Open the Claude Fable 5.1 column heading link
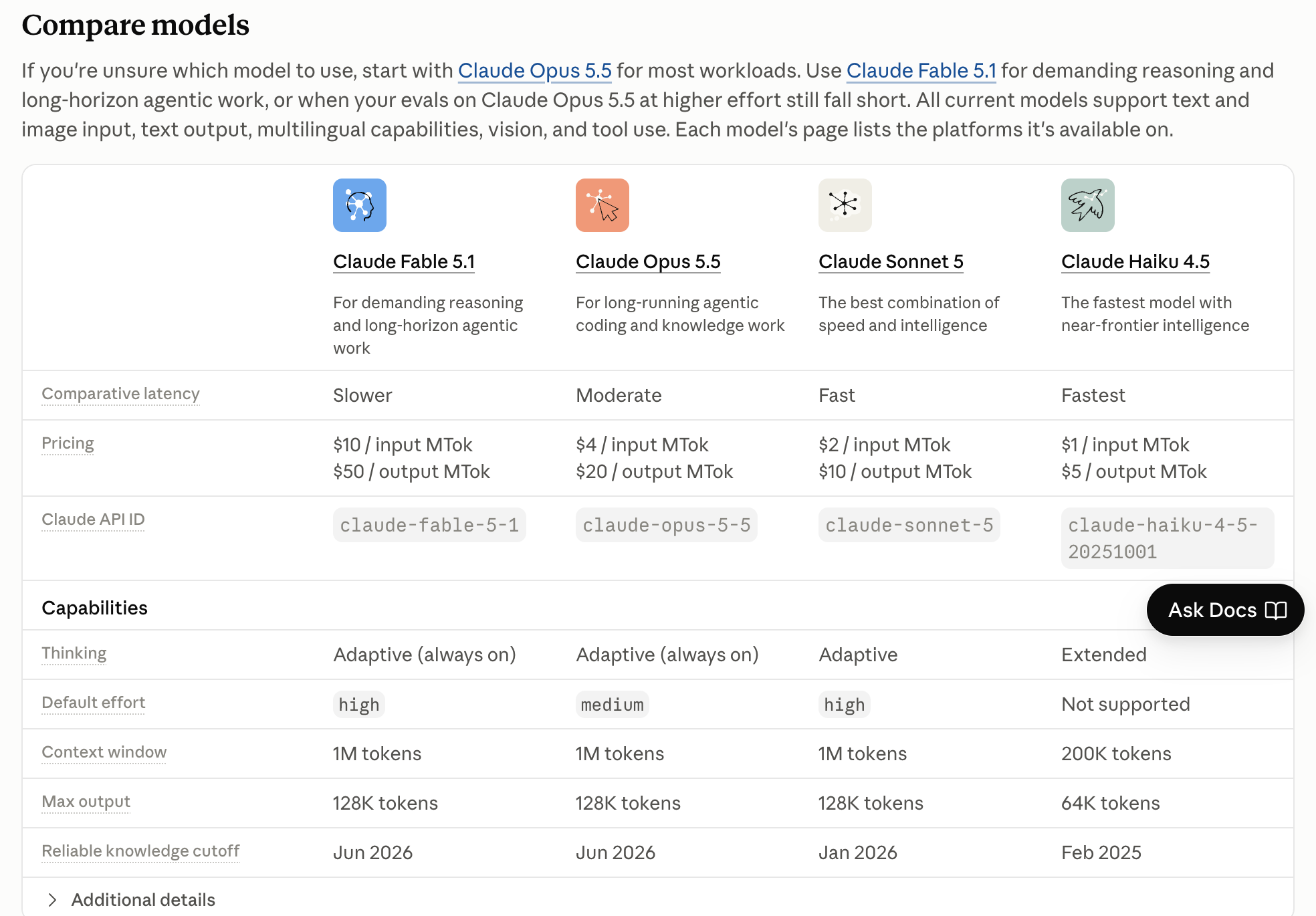 (x=404, y=261)
